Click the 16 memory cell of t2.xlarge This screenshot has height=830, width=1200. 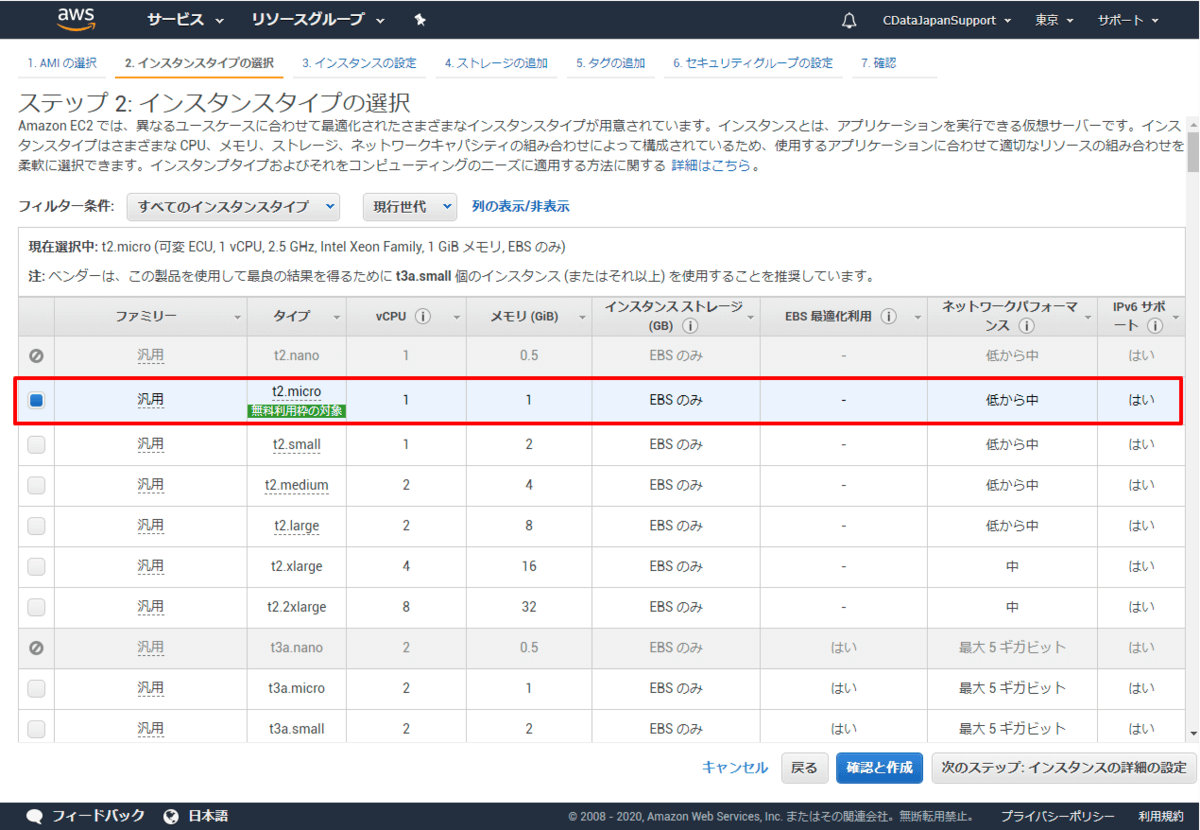[528, 566]
